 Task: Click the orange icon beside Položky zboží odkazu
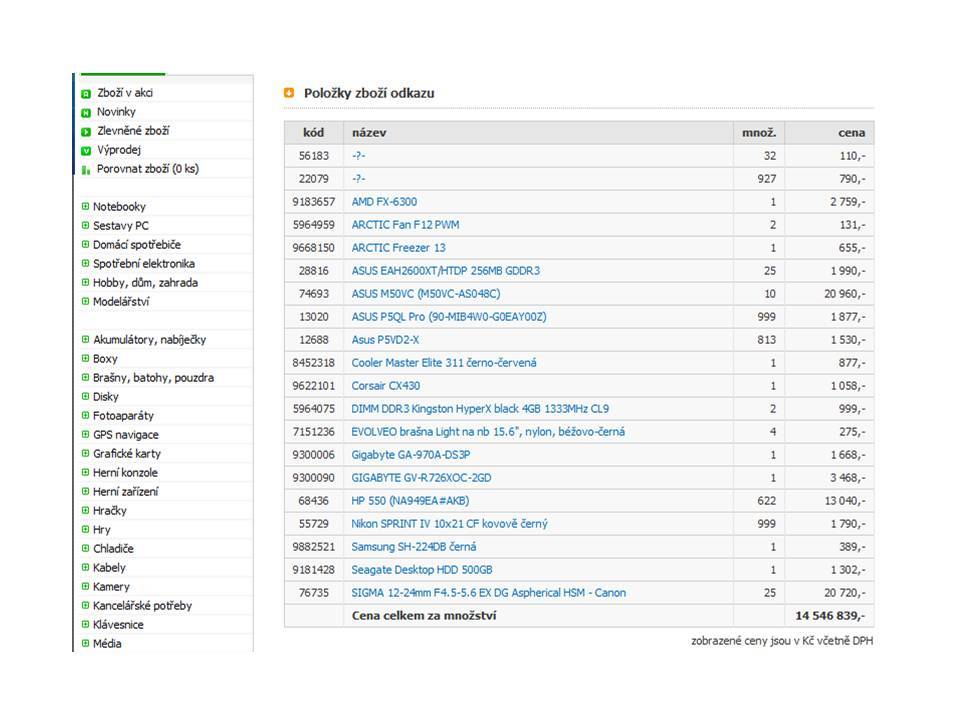pos(289,92)
